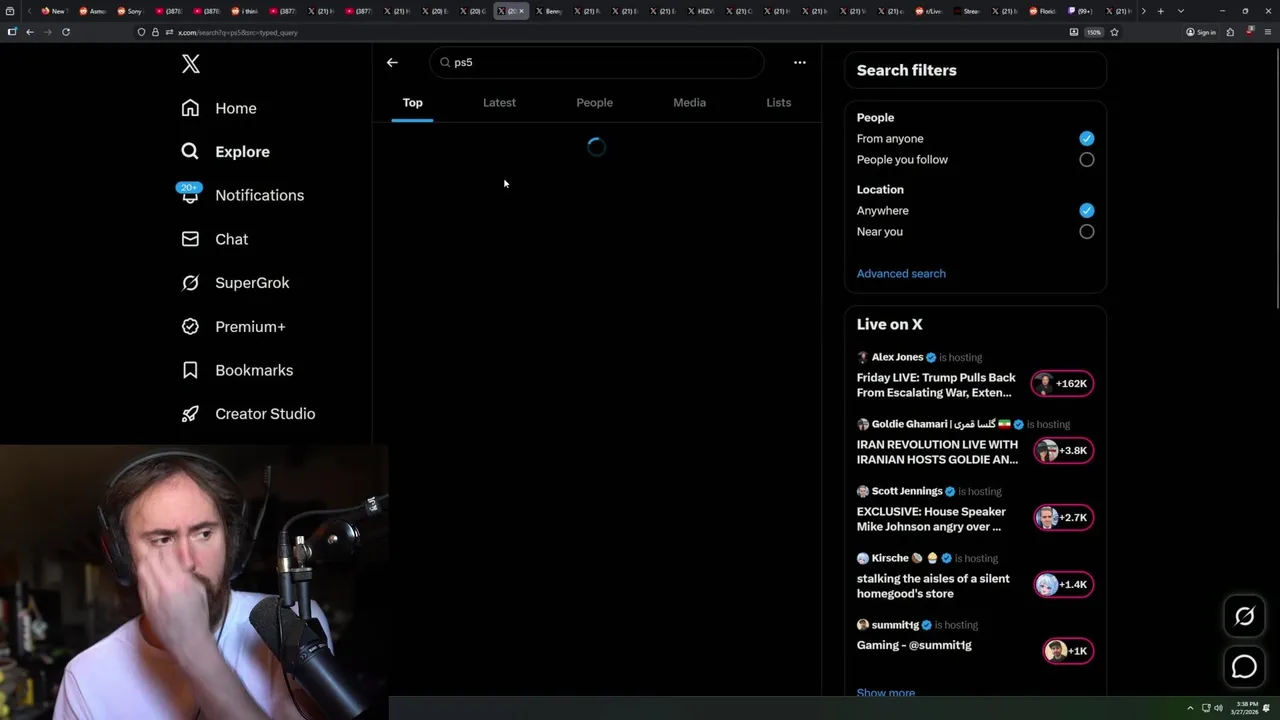
Task: Switch to the Top search tab
Action: (412, 102)
